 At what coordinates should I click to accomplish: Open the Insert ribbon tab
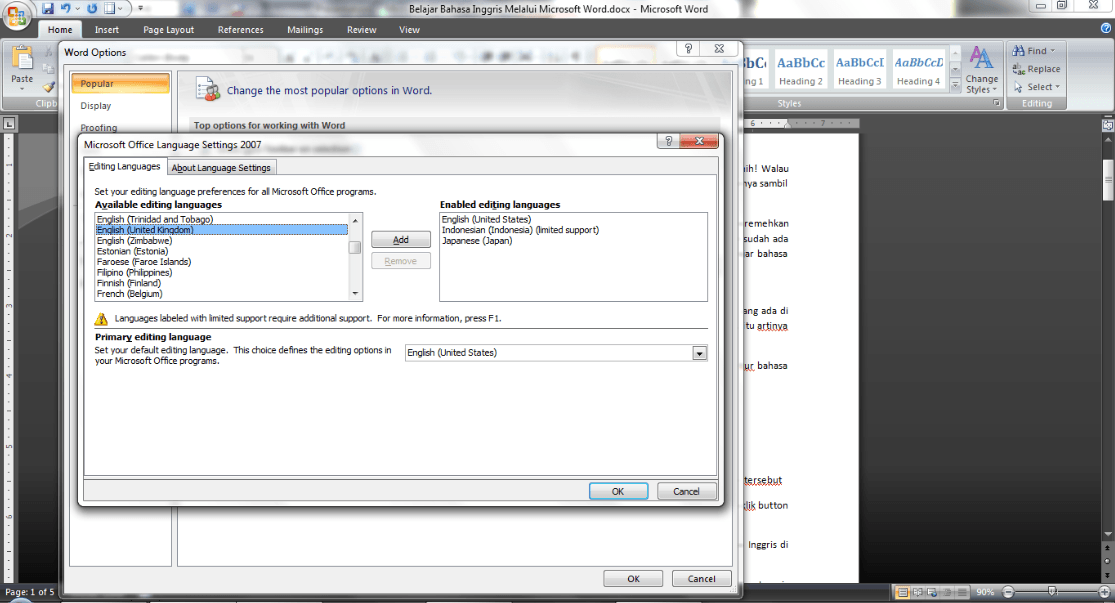107,30
